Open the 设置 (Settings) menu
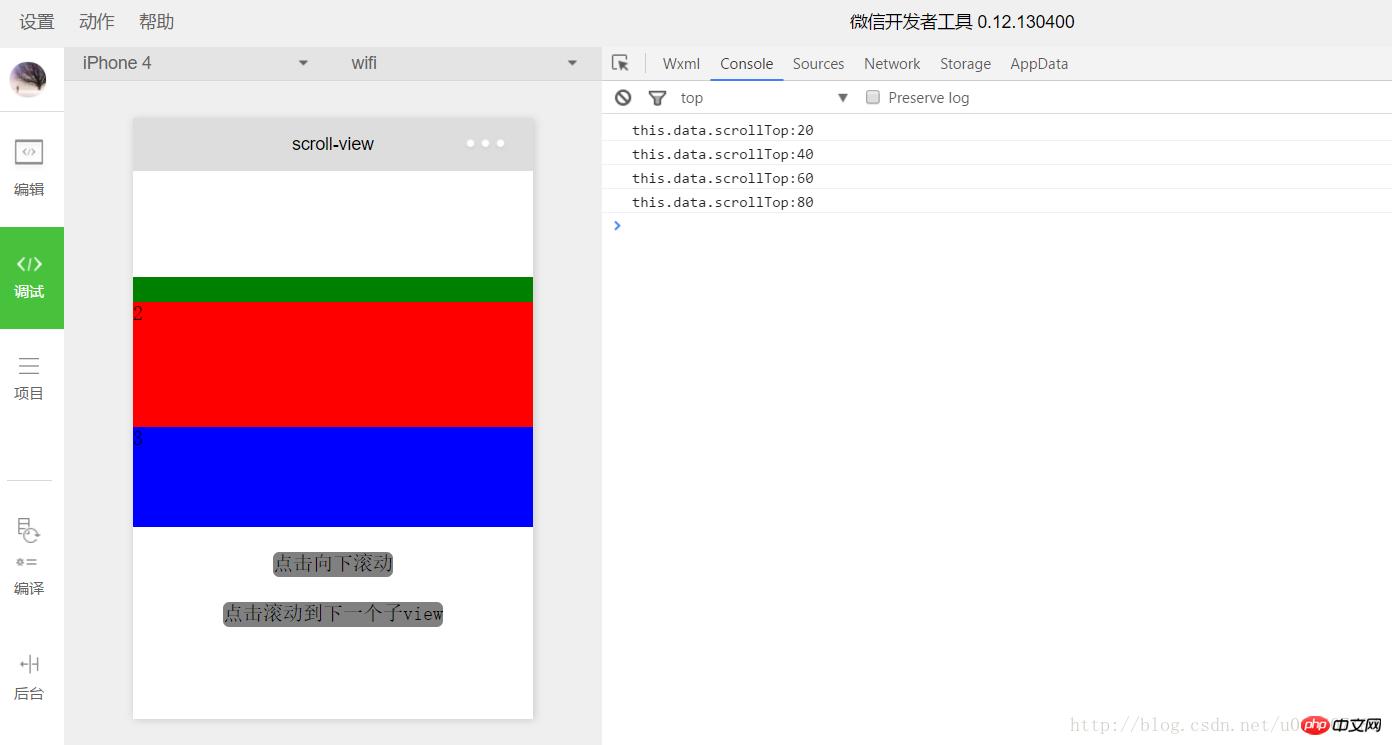 (37, 21)
